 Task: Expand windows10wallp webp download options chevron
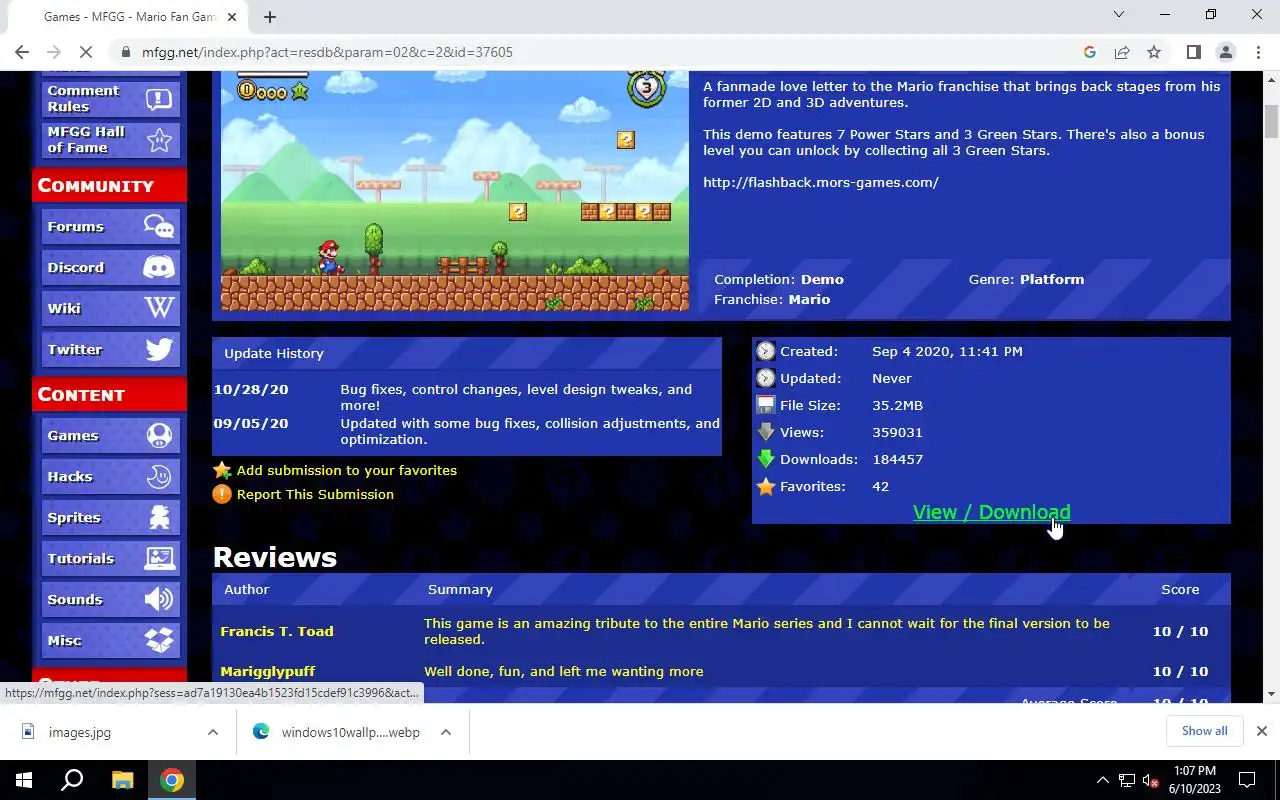(445, 732)
